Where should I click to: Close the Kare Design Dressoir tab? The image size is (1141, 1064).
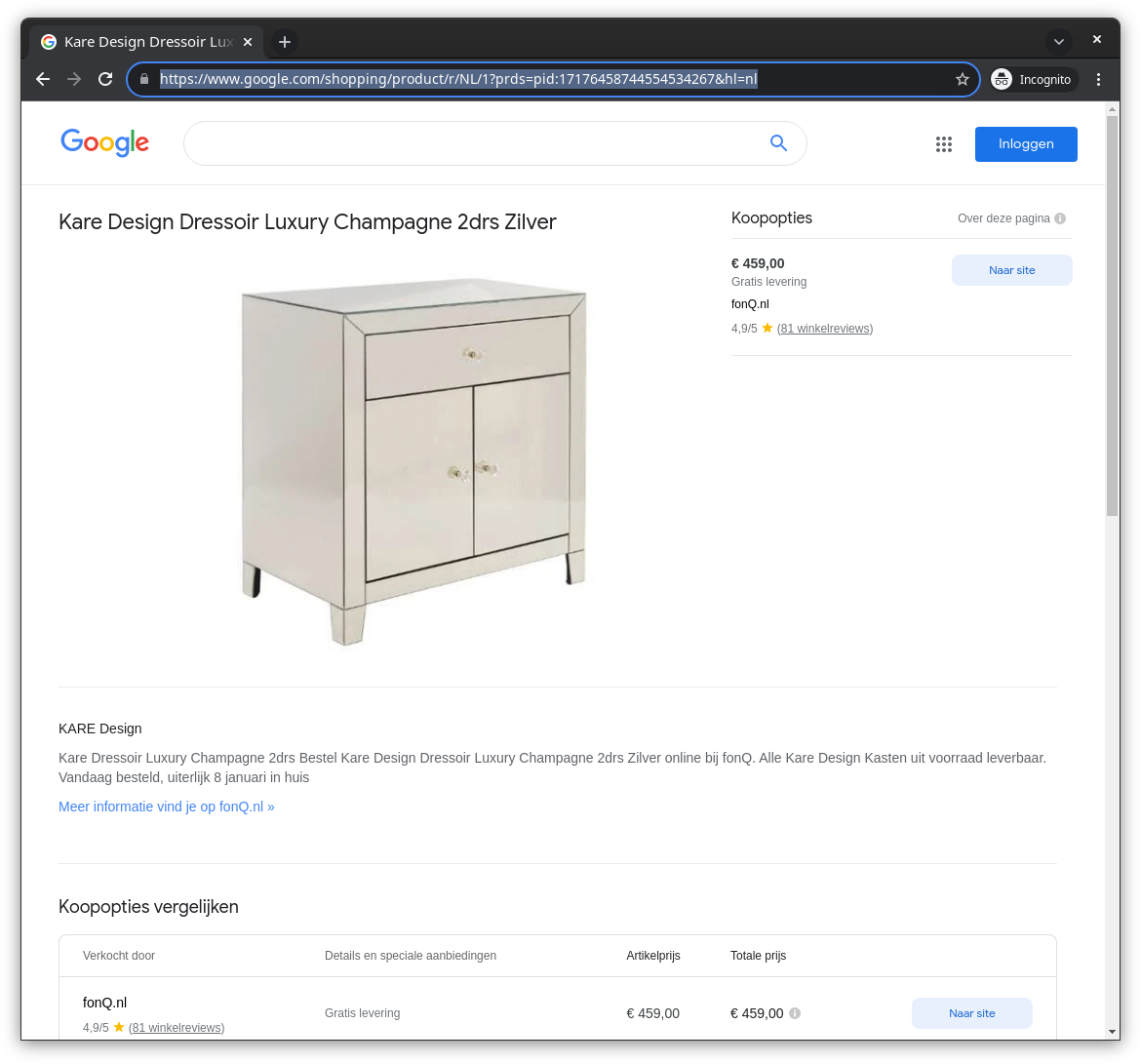tap(248, 42)
